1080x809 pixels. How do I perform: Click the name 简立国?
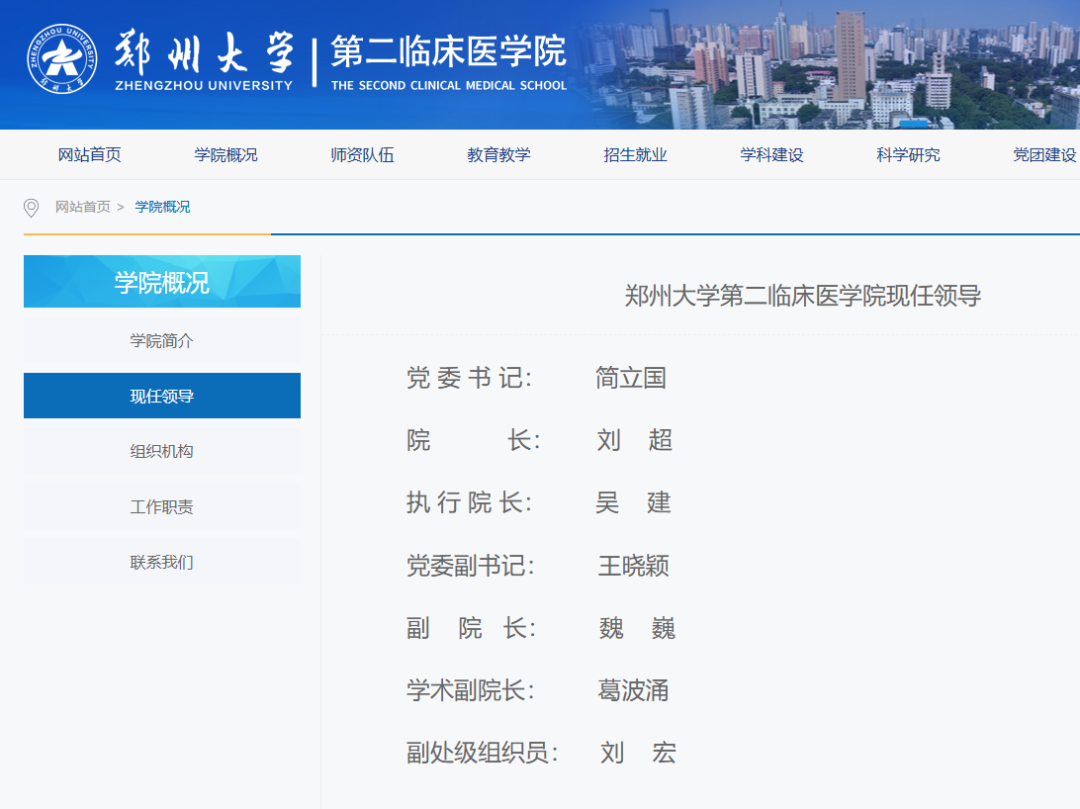631,378
